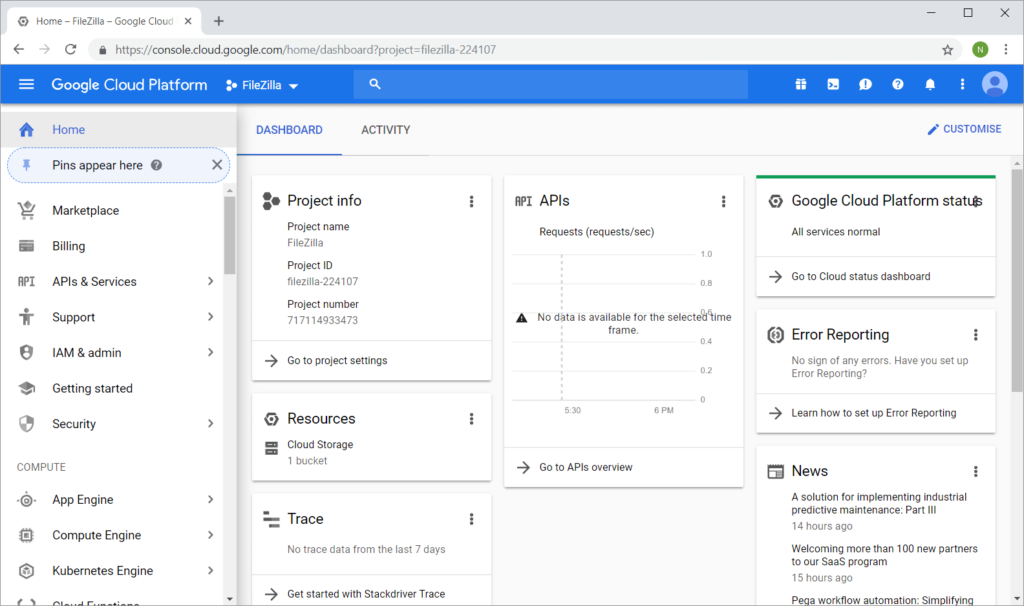Image resolution: width=1024 pixels, height=606 pixels.
Task: Open Chrome three-dot menu
Action: coord(1006,50)
